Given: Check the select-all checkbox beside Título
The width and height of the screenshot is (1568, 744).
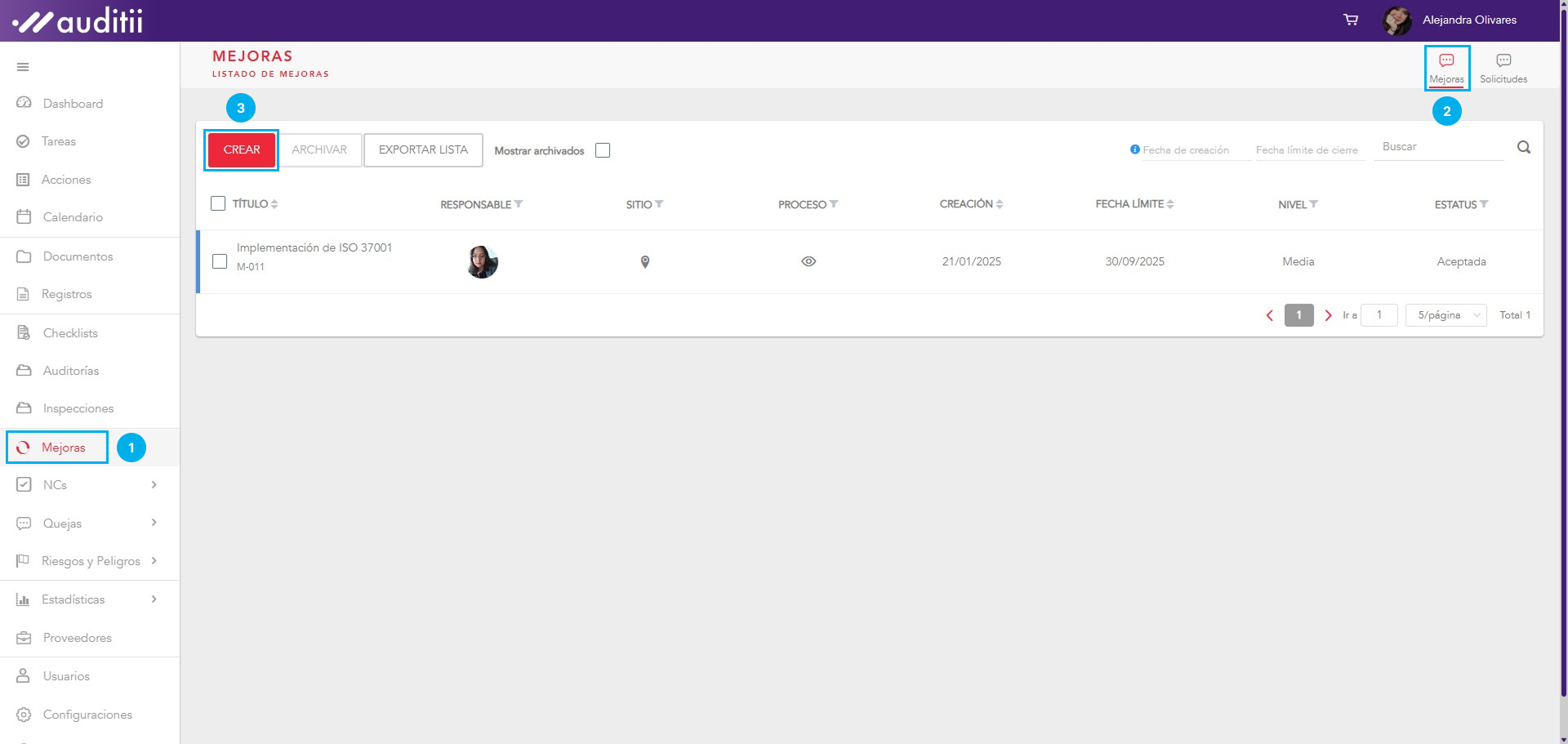Looking at the screenshot, I should (218, 203).
